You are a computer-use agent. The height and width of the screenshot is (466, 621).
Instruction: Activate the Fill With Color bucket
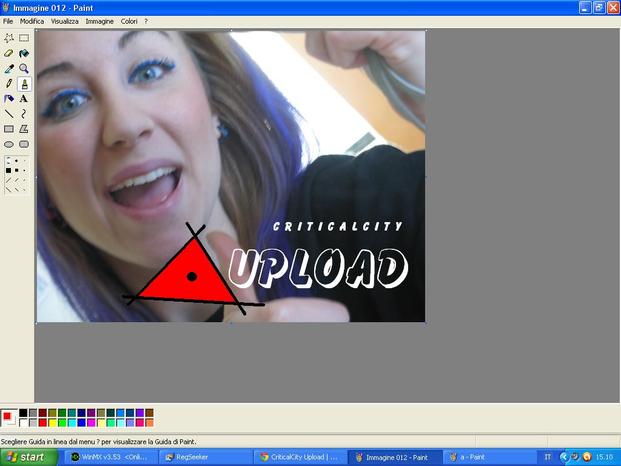click(24, 53)
